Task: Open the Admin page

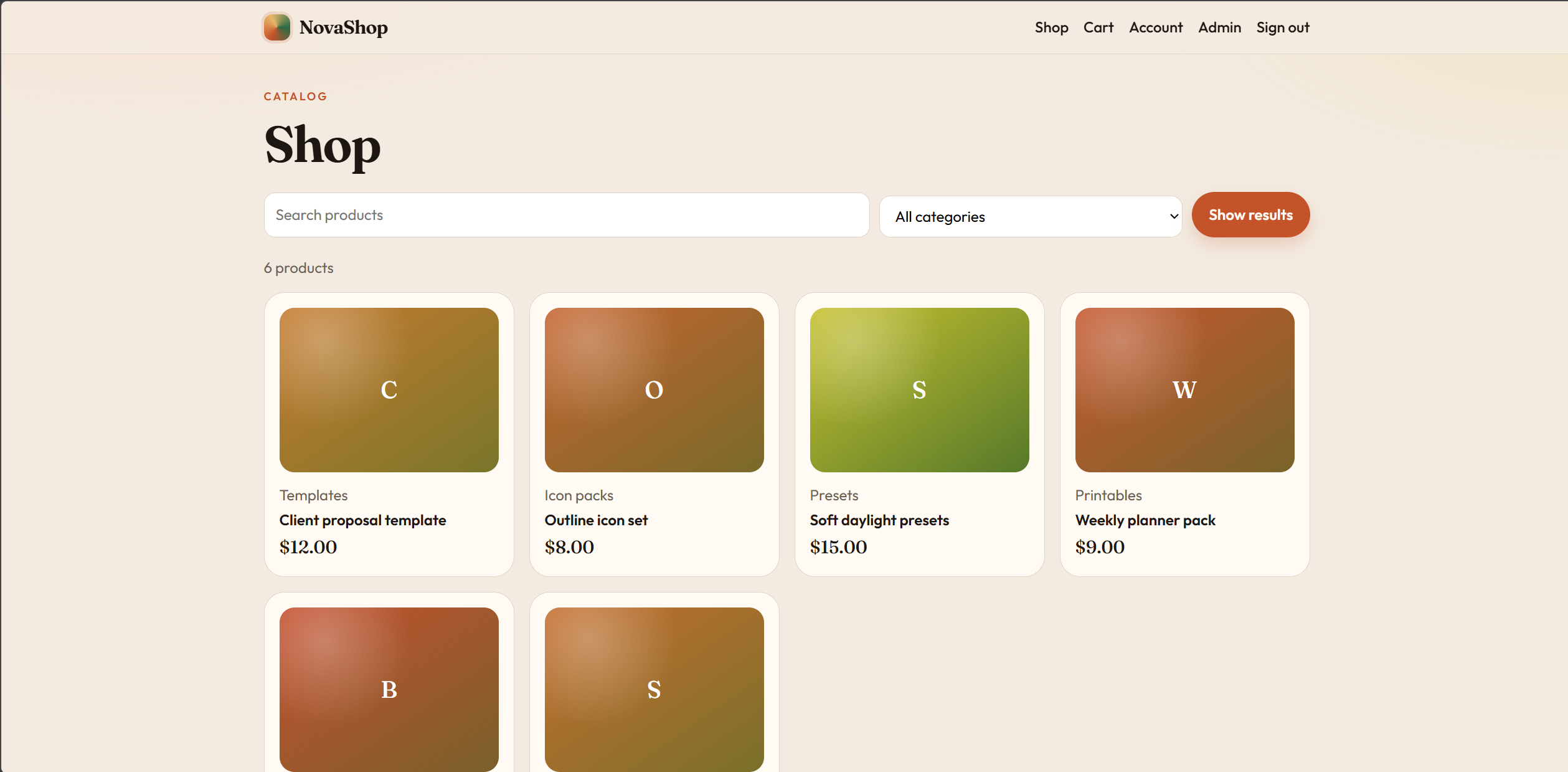Action: pyautogui.click(x=1219, y=27)
